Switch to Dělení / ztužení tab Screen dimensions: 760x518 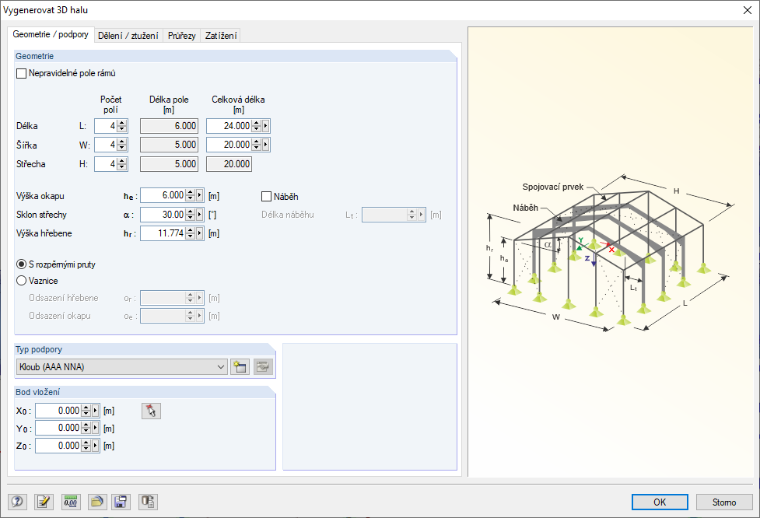pyautogui.click(x=128, y=36)
